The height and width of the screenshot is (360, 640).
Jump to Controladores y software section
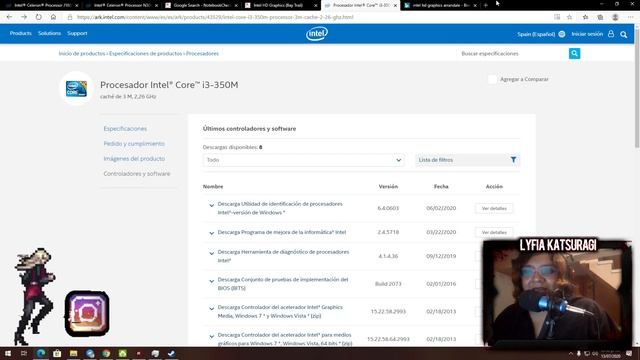pyautogui.click(x=137, y=173)
